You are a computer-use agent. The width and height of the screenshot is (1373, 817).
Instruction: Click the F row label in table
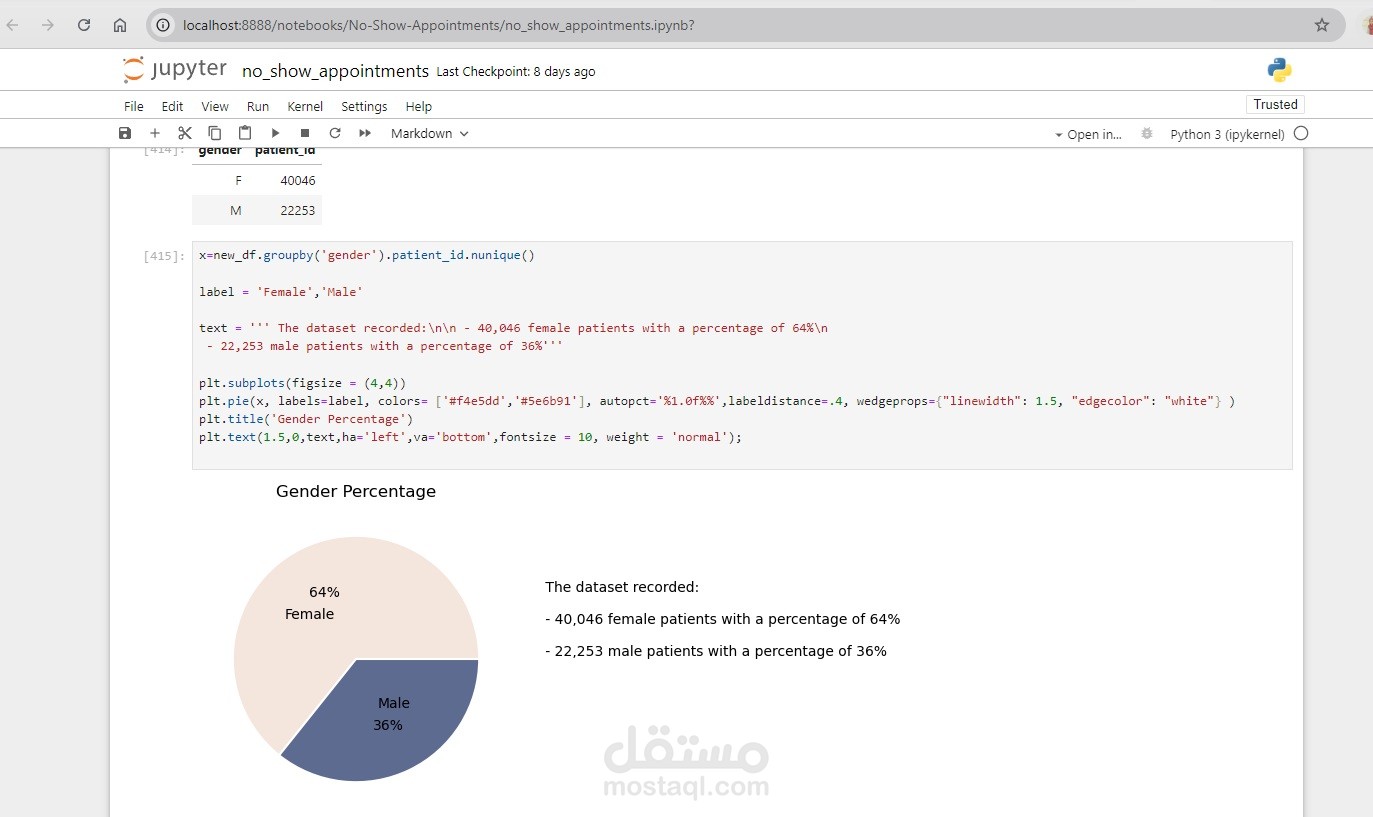pos(238,181)
